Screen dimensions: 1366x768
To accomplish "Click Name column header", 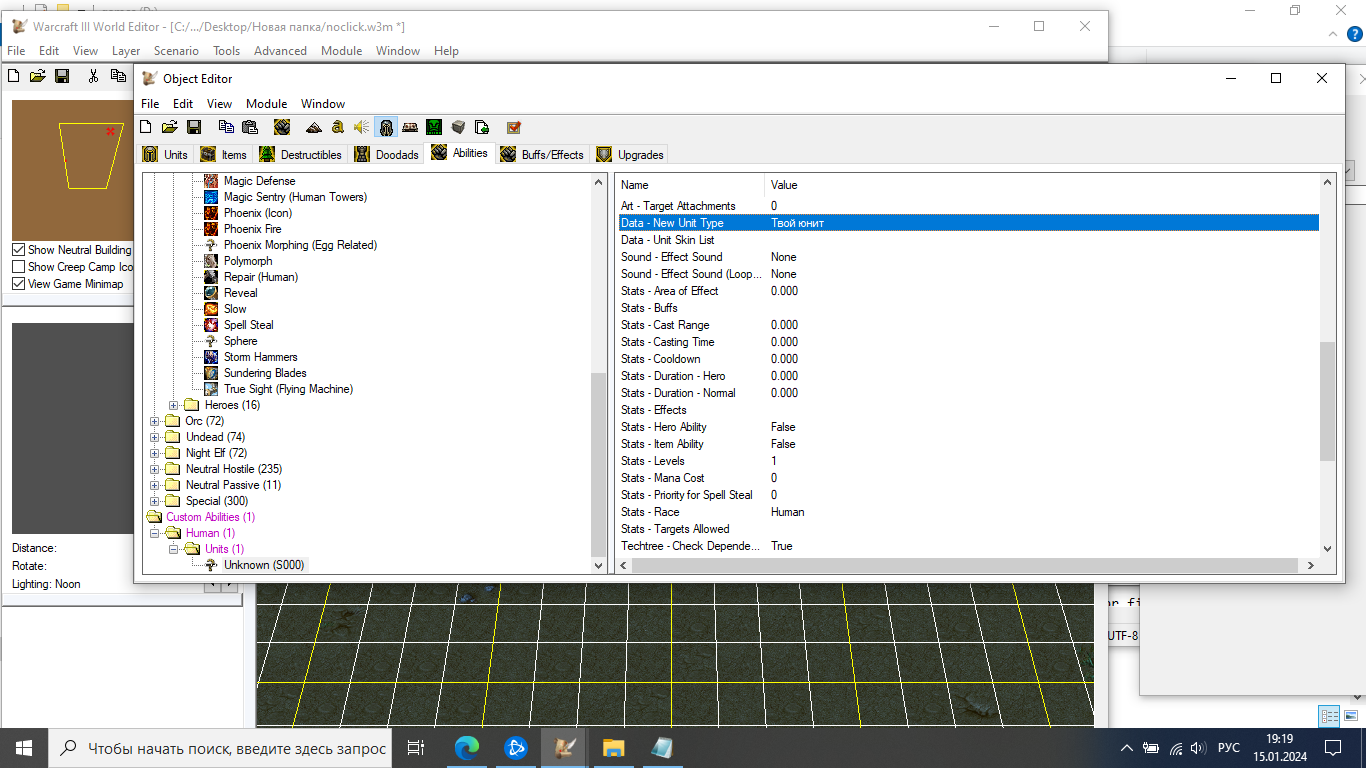I will (x=690, y=185).
